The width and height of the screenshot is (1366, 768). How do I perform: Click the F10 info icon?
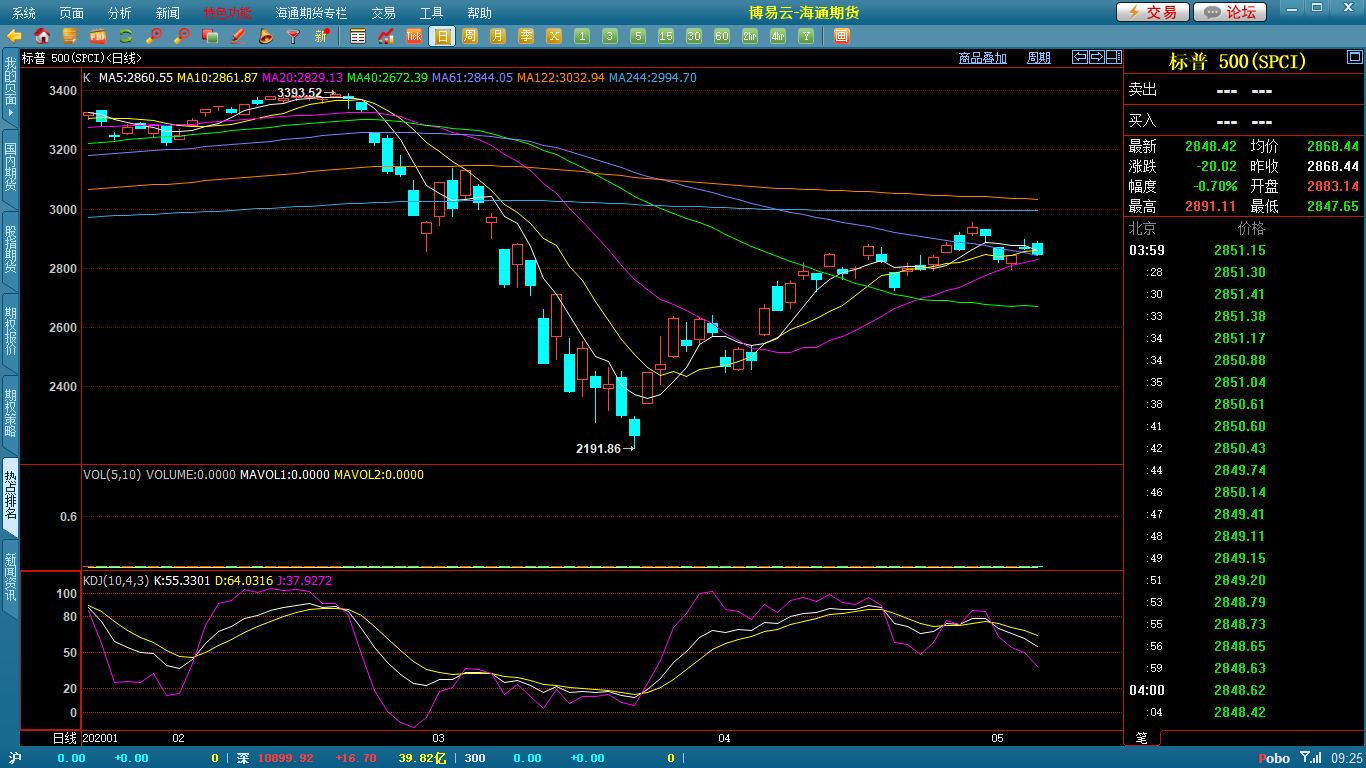point(98,36)
